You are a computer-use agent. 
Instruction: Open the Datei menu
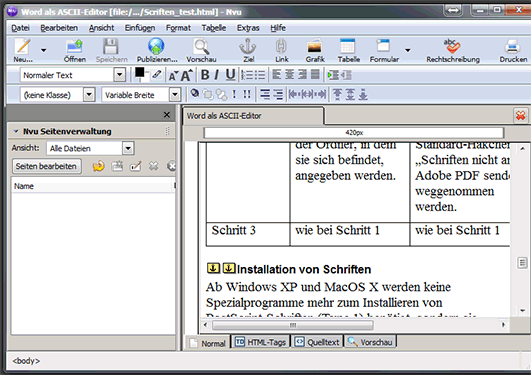coord(20,28)
